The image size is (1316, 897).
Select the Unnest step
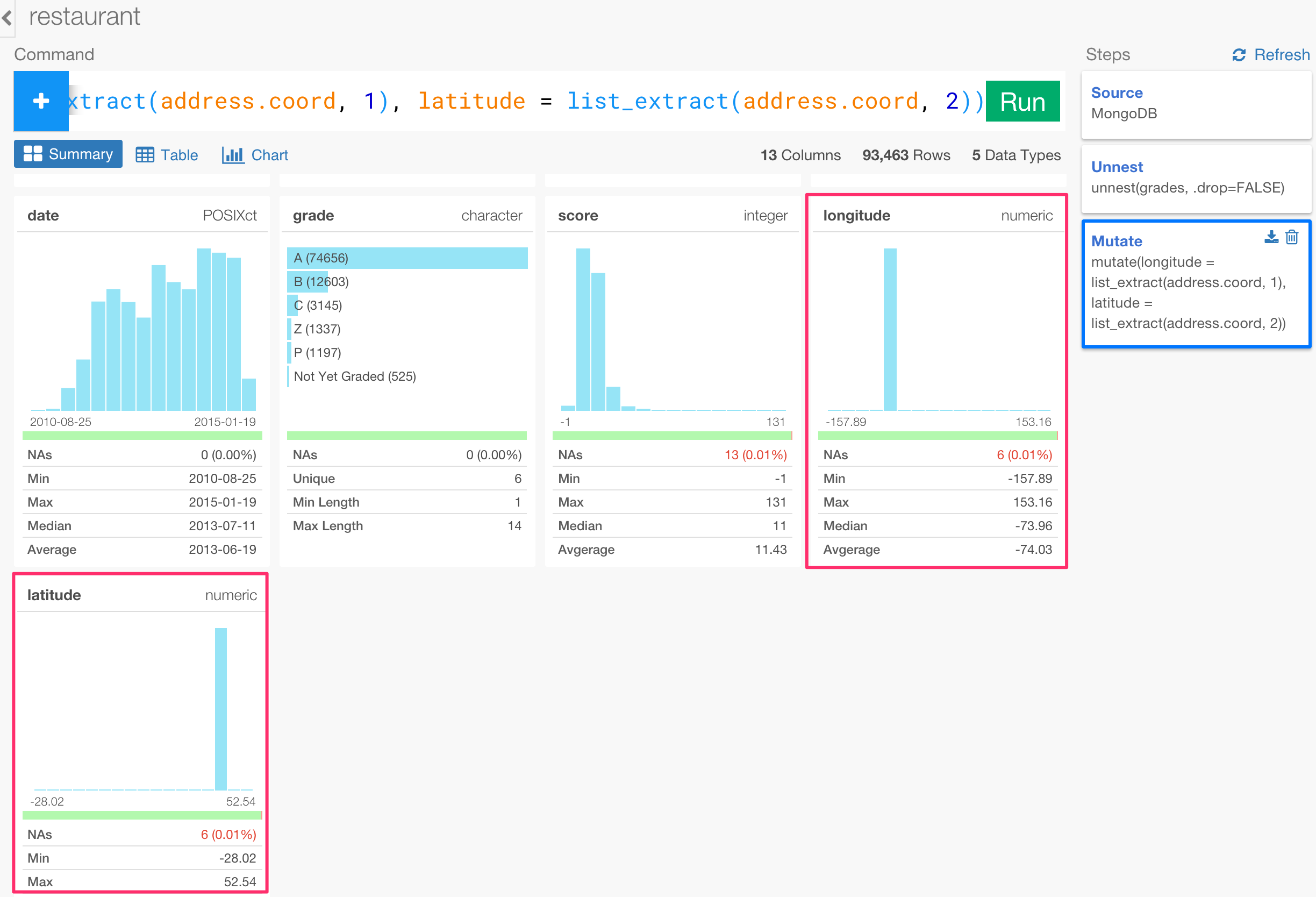tap(1196, 178)
